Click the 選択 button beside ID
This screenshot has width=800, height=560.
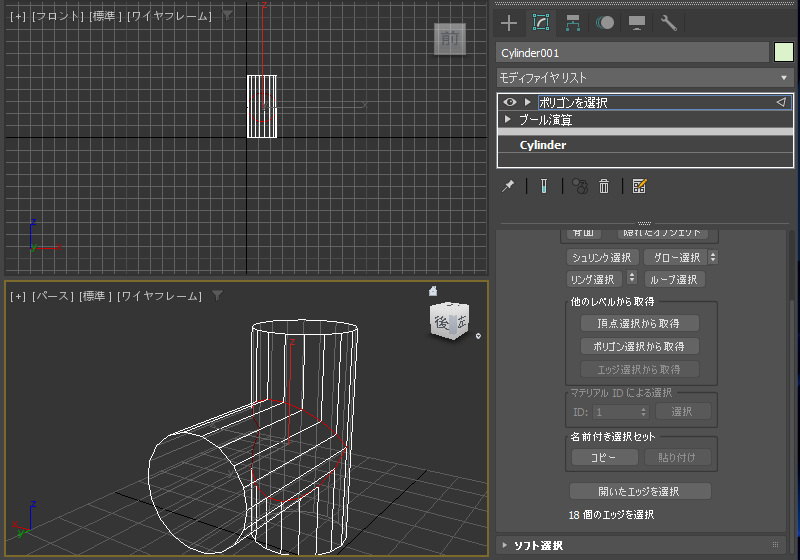click(x=683, y=412)
